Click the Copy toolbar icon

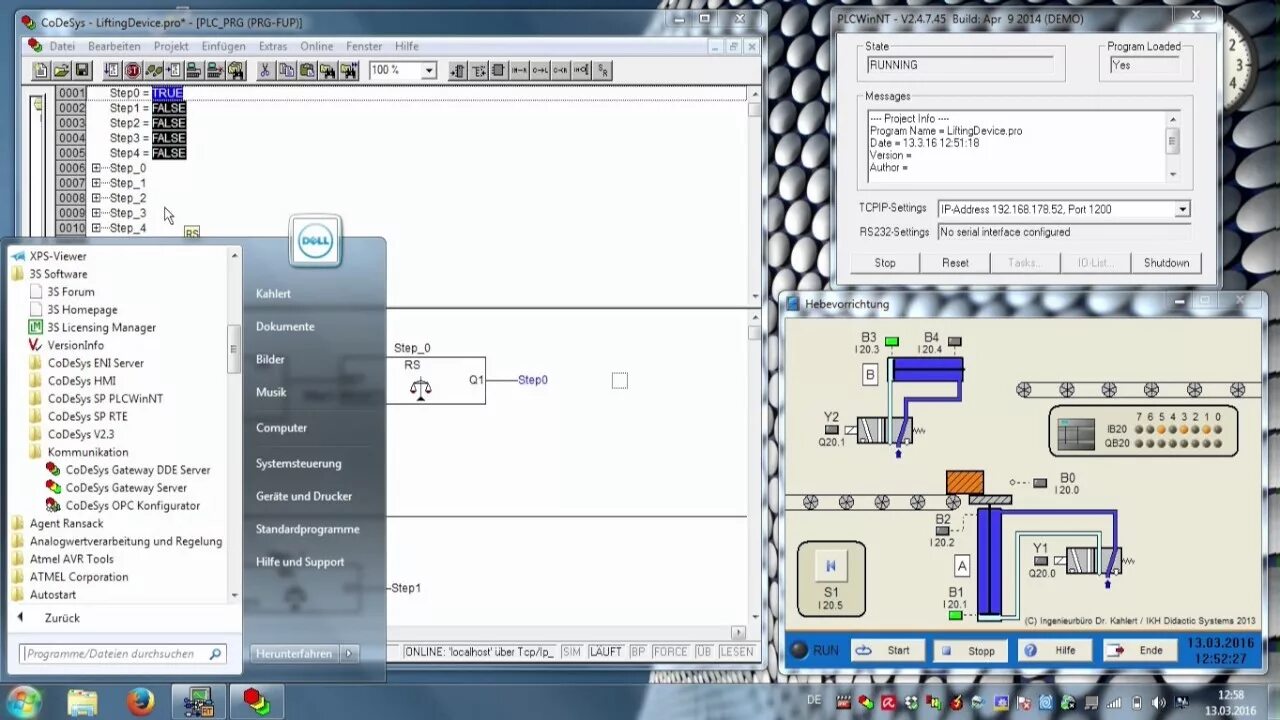tap(286, 70)
